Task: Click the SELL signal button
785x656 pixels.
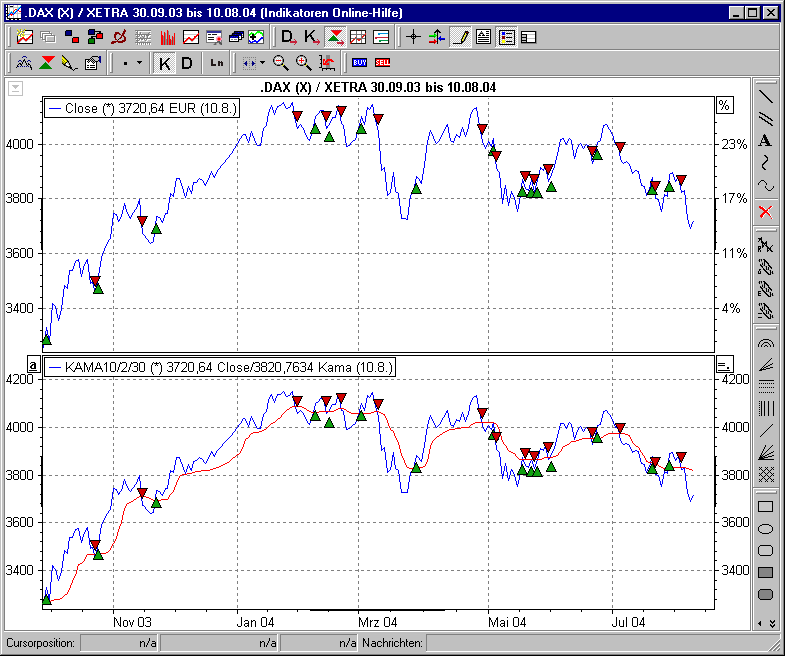Action: [x=383, y=63]
